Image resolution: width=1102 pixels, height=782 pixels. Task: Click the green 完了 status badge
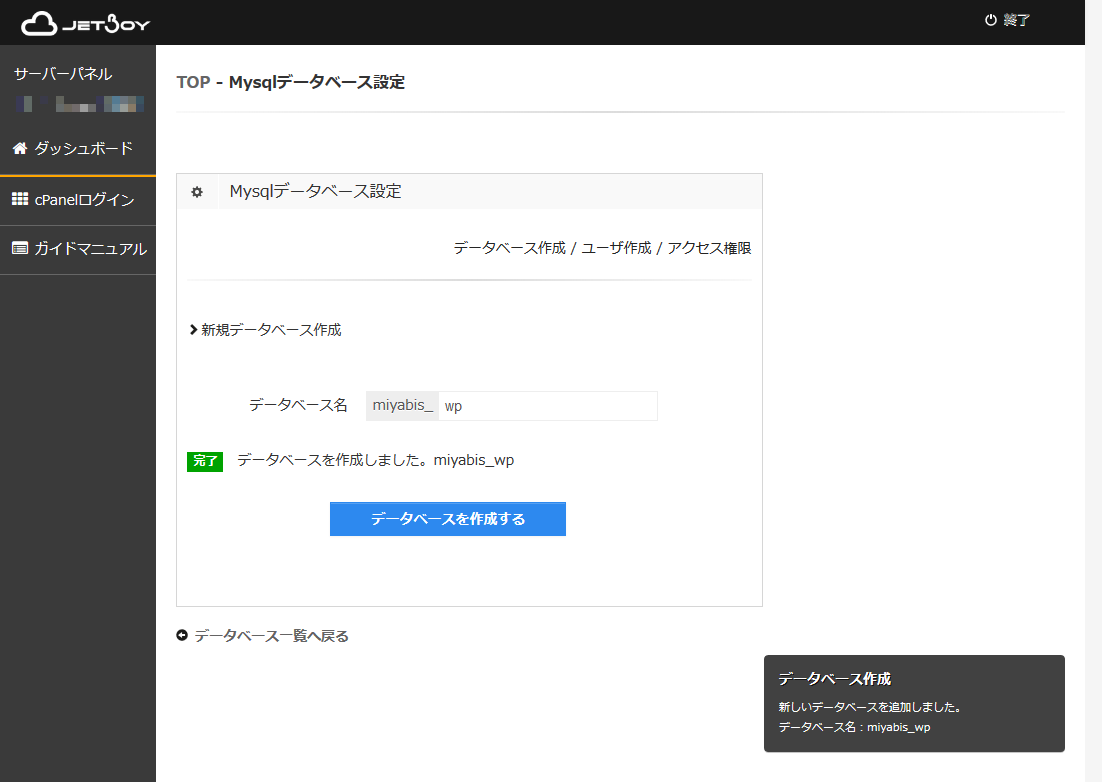204,461
